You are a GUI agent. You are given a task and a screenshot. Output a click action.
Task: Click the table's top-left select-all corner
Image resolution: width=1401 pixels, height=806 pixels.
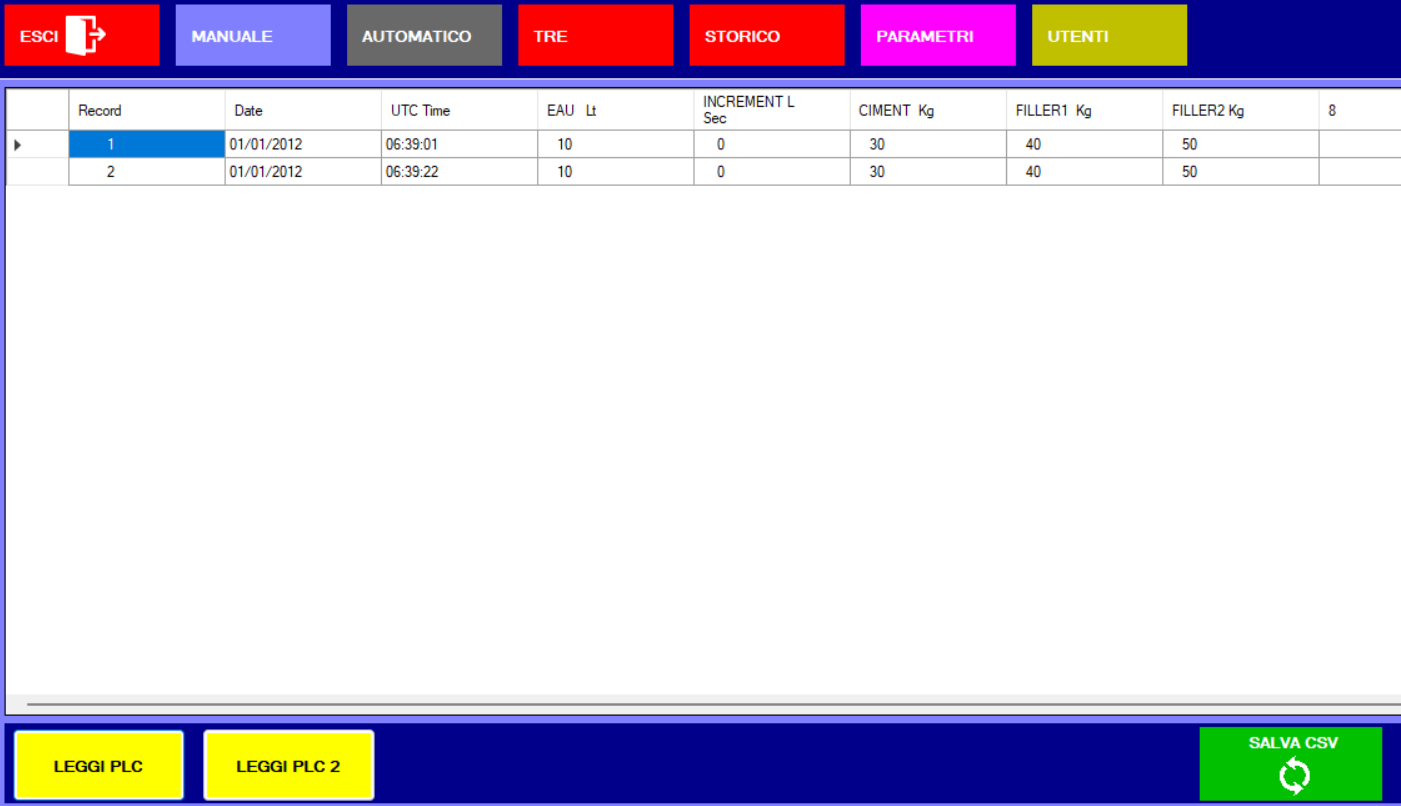[x=37, y=110]
